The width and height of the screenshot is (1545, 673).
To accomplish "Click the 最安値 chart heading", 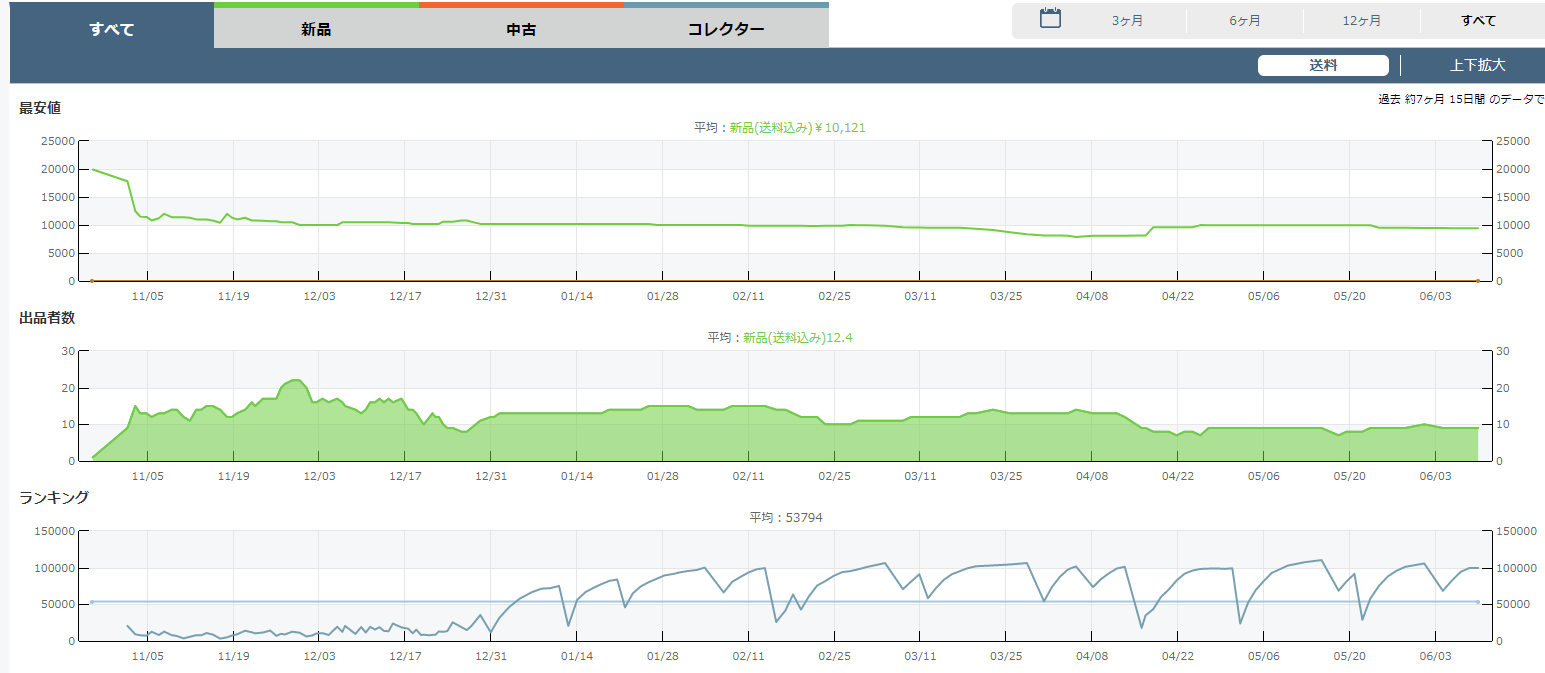I will [40, 108].
